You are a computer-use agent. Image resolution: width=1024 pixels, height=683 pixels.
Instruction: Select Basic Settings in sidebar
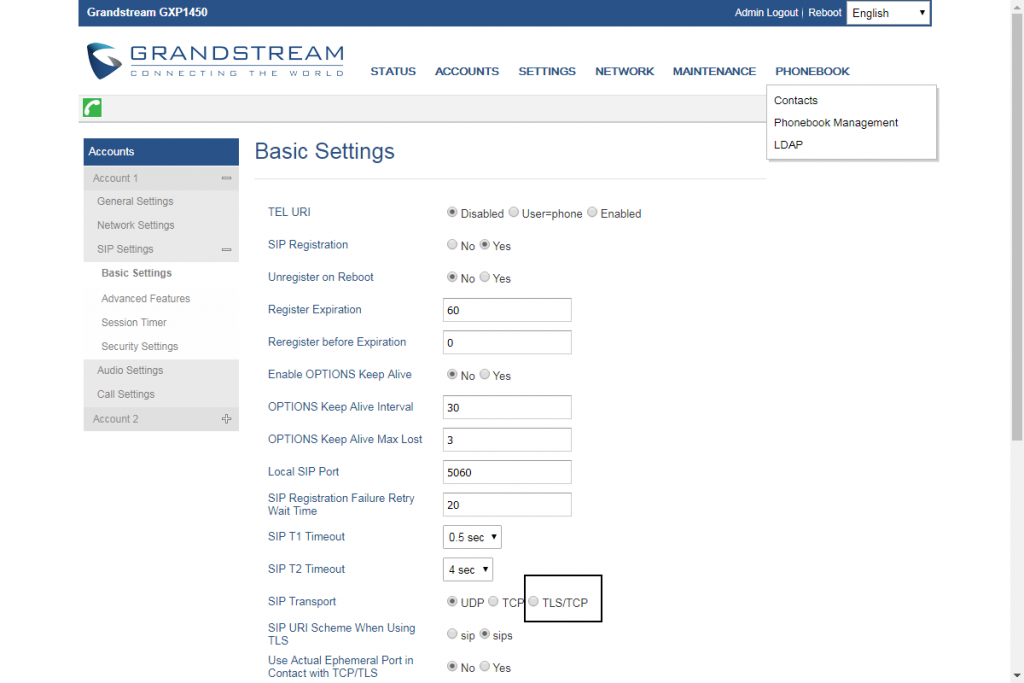click(x=136, y=274)
